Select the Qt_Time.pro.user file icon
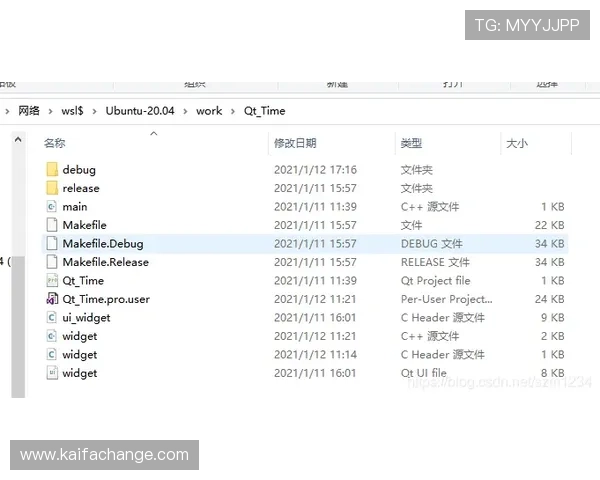 [x=52, y=299]
